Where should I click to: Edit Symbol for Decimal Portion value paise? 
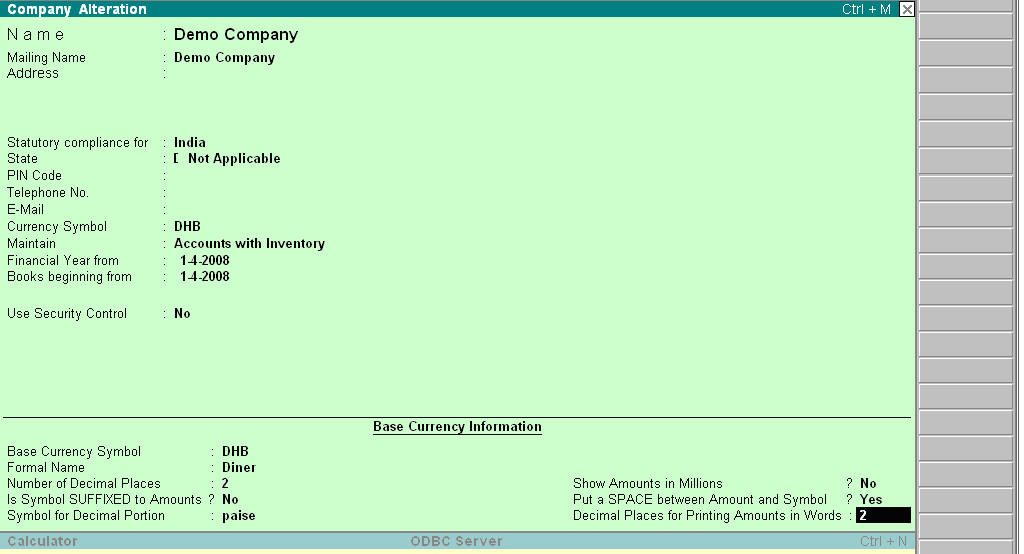(238, 516)
